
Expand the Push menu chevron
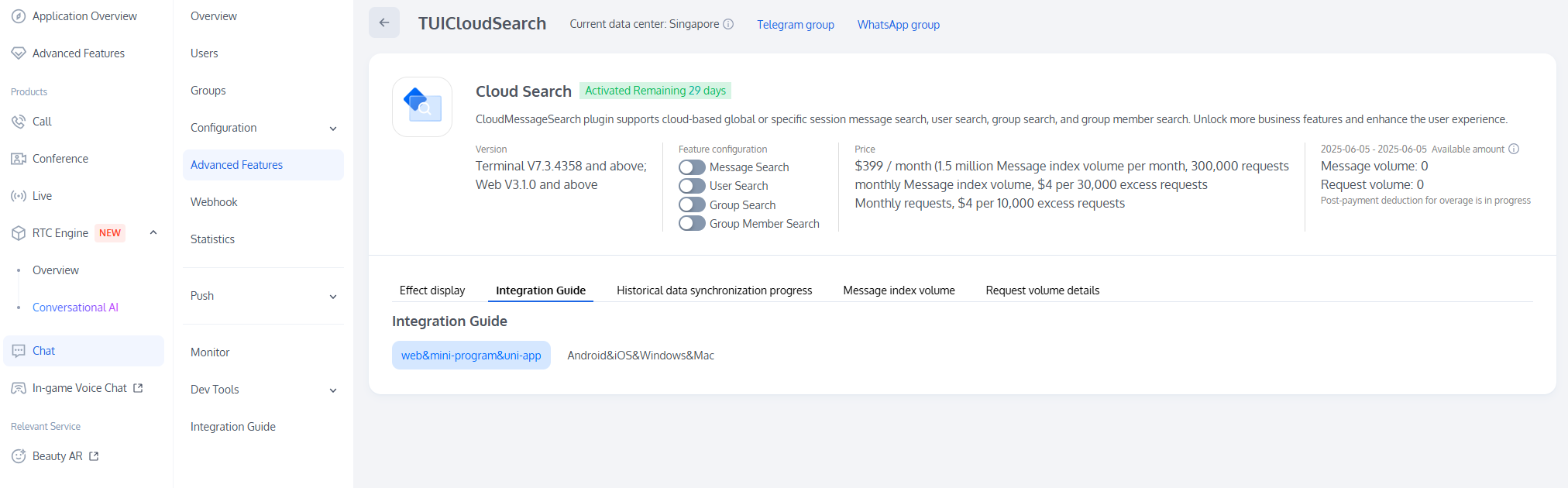click(333, 297)
